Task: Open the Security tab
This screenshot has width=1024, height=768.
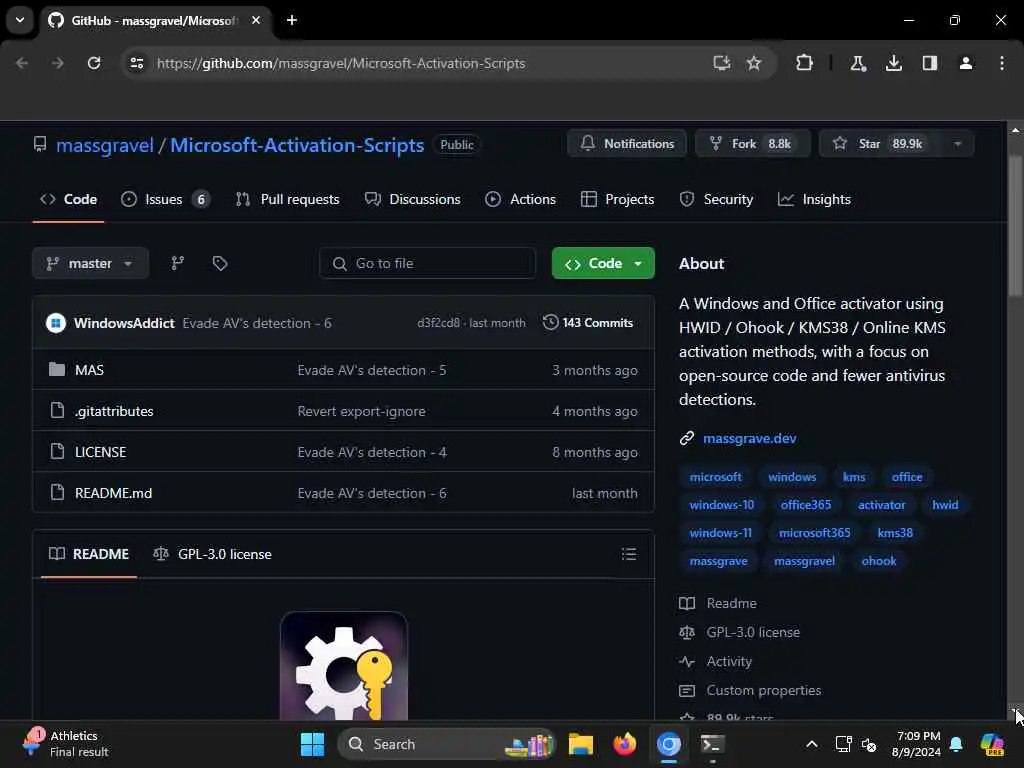Action: [x=716, y=199]
